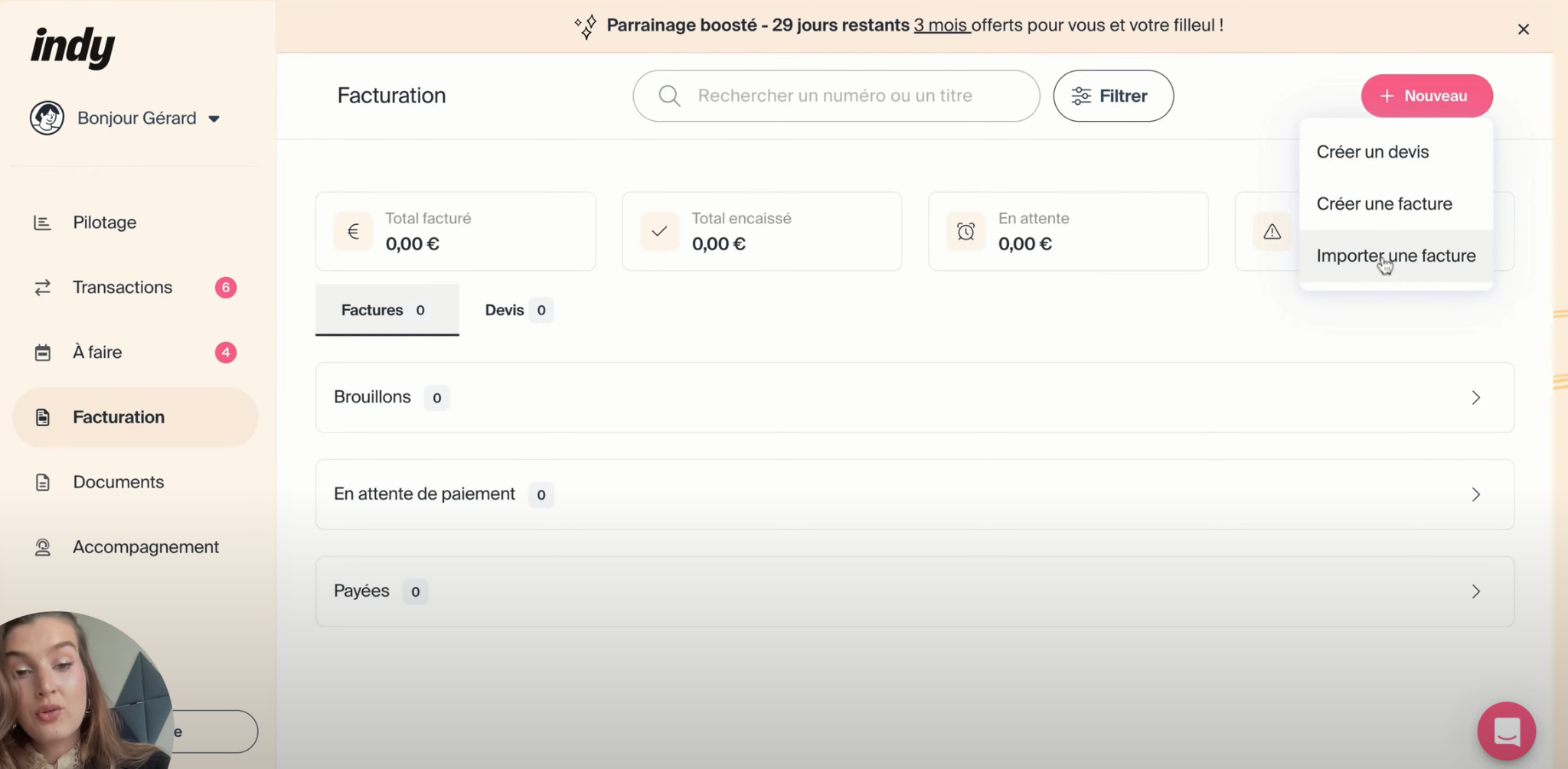
Task: Click the En attente clock icon
Action: tap(965, 231)
